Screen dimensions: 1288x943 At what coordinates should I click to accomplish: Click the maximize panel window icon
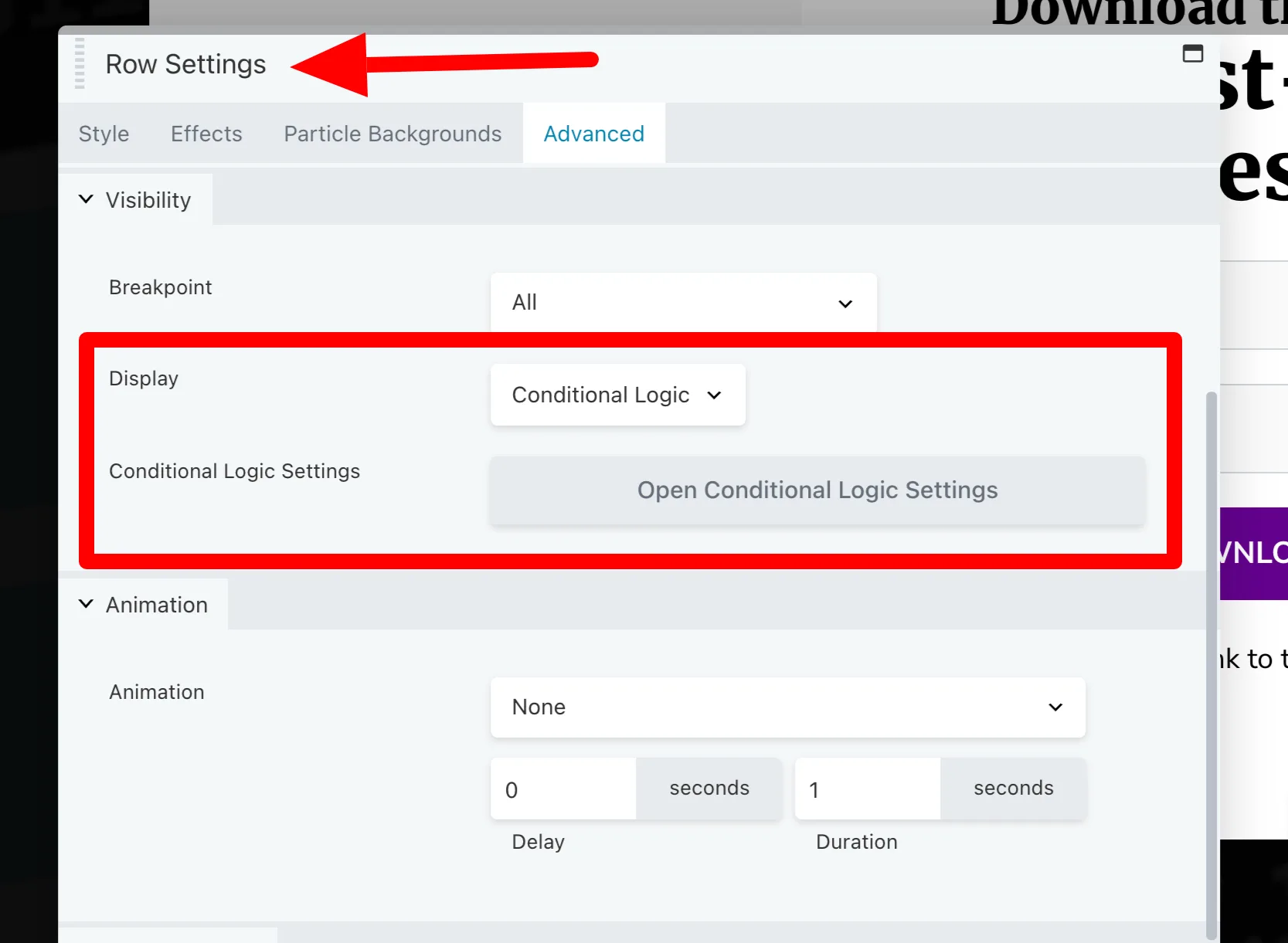(x=1193, y=53)
